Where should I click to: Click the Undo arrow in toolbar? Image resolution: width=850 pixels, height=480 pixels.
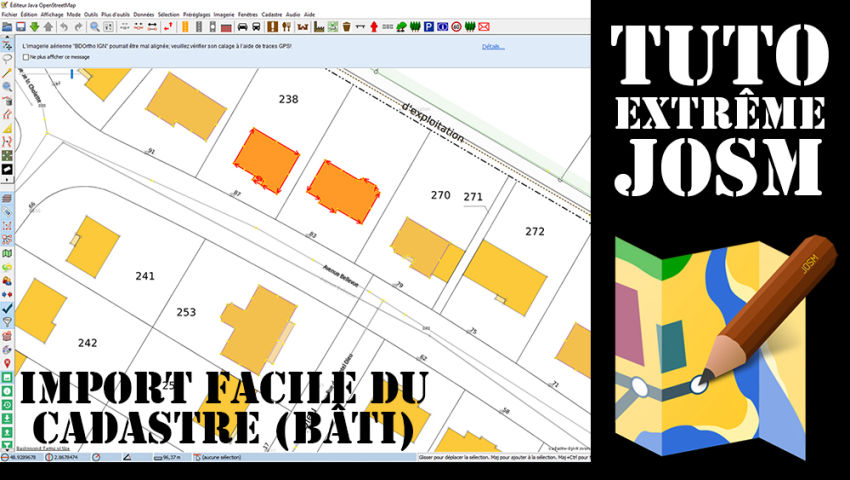click(x=64, y=27)
